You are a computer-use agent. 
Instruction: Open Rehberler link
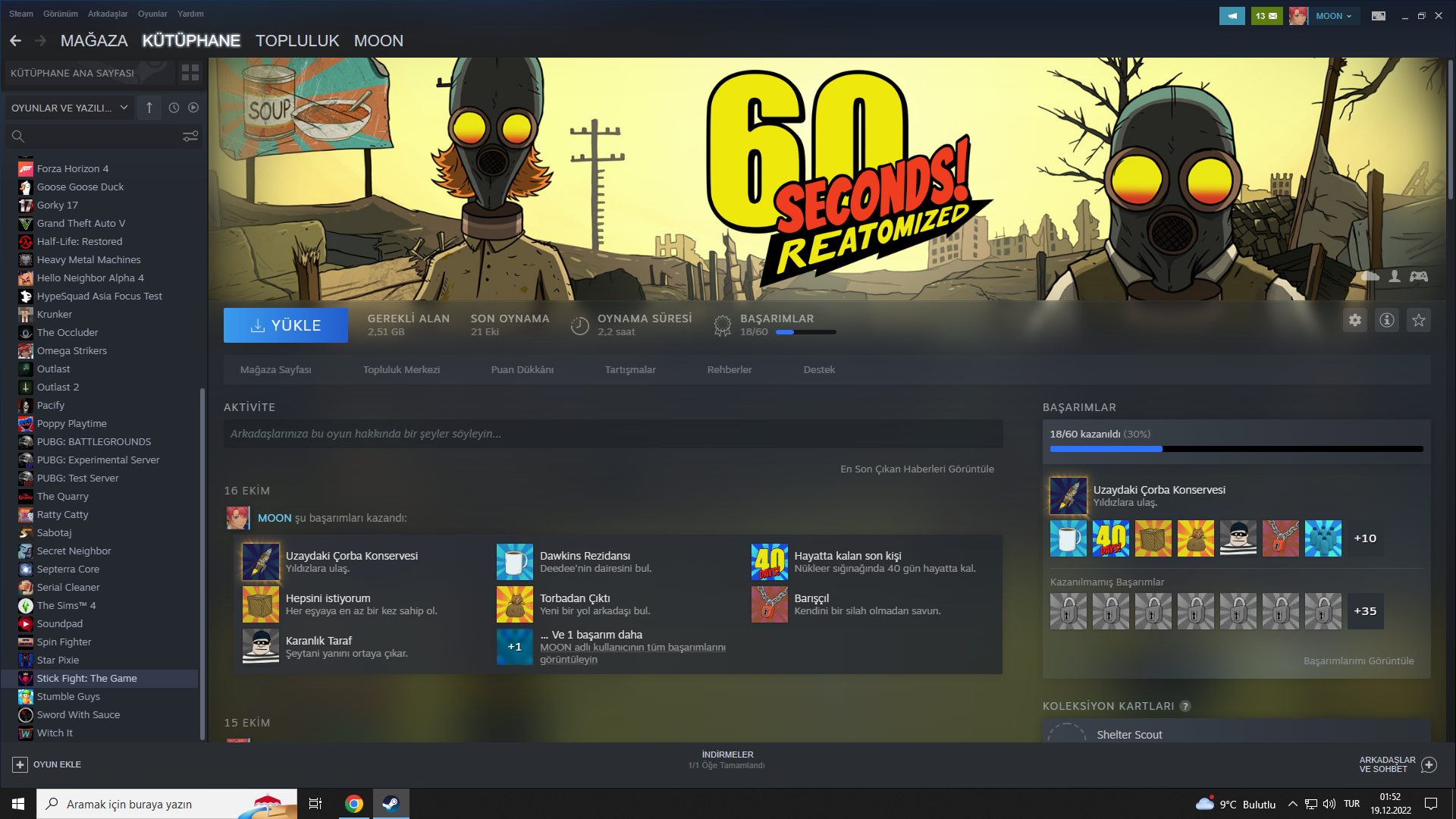pos(730,370)
